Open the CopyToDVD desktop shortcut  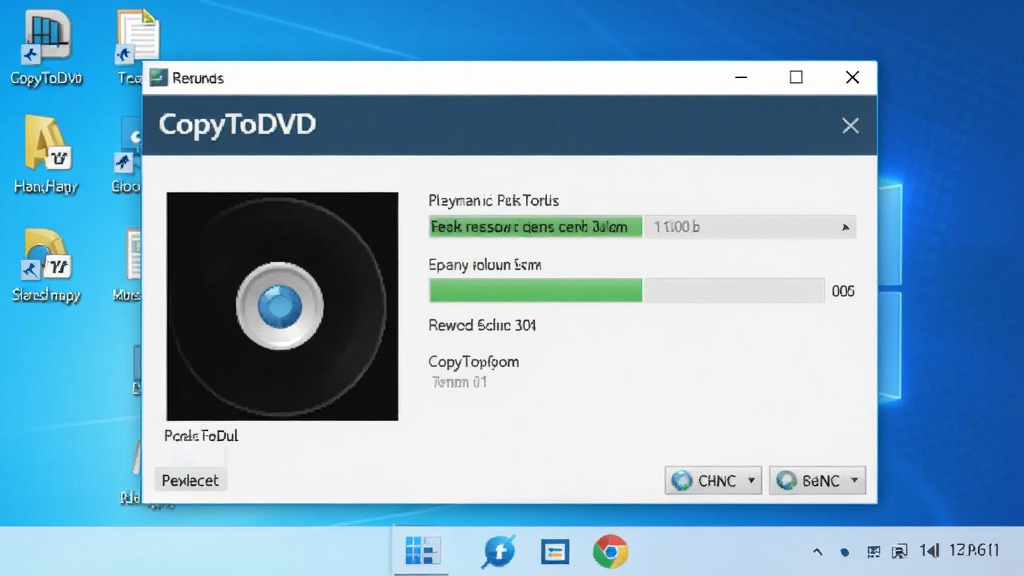pyautogui.click(x=46, y=47)
